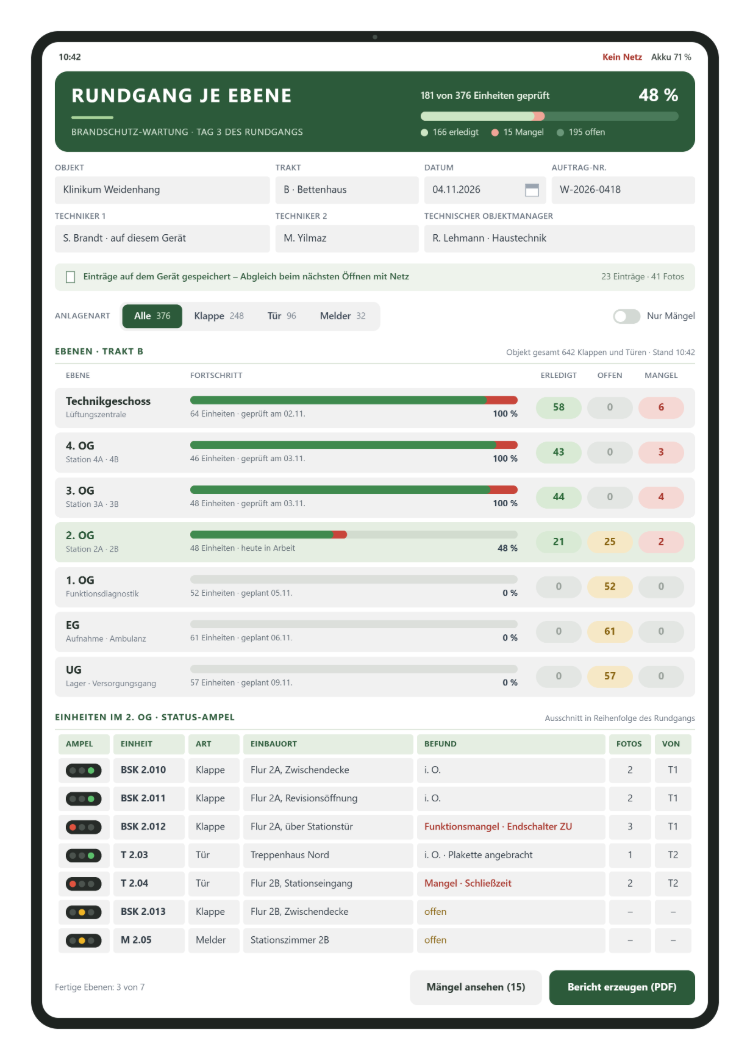Click '195 offen' legend in header
Screen dimensions: 750x1060
pos(581,132)
